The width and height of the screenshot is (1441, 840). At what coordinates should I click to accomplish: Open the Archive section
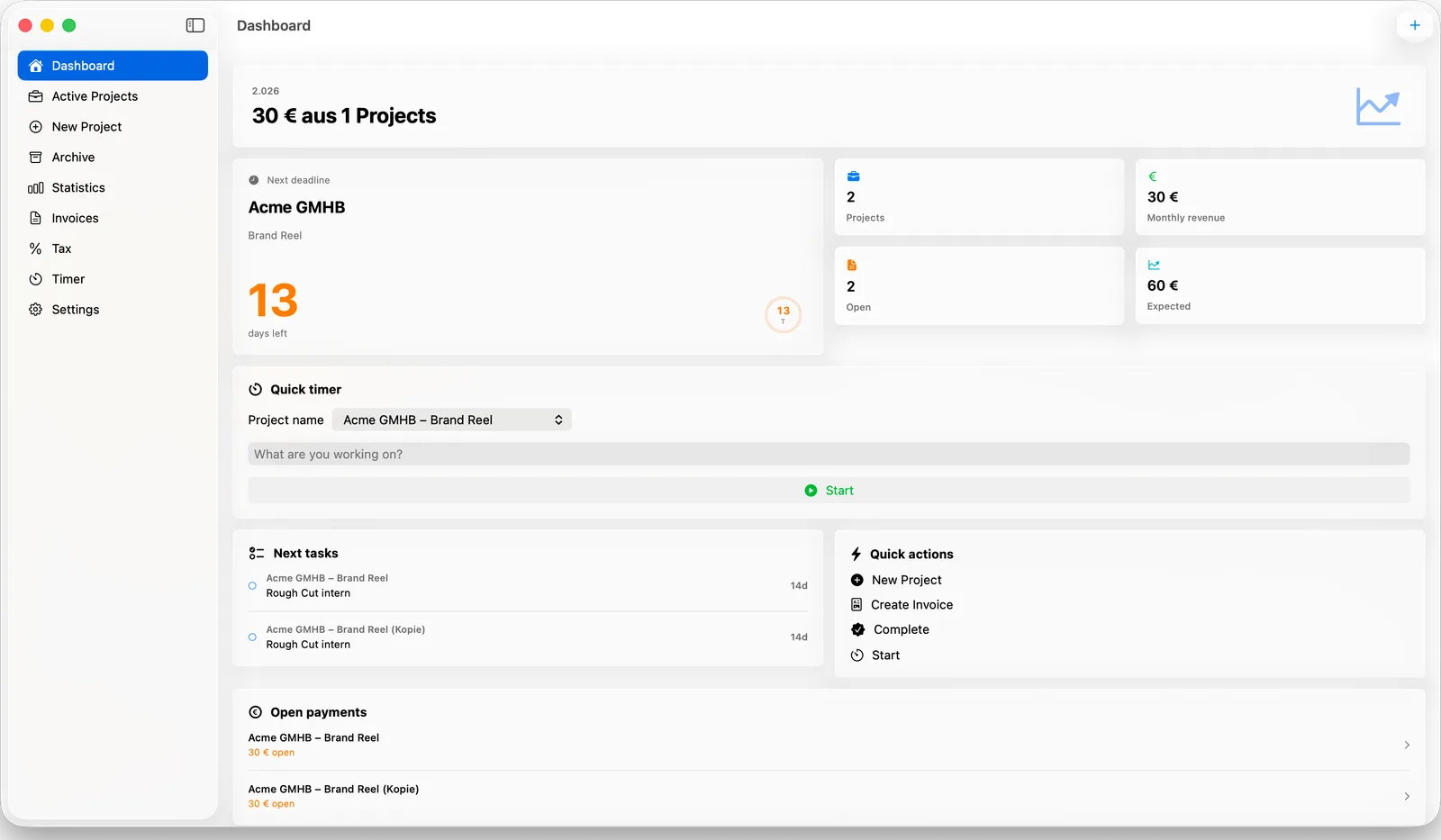tap(113, 158)
